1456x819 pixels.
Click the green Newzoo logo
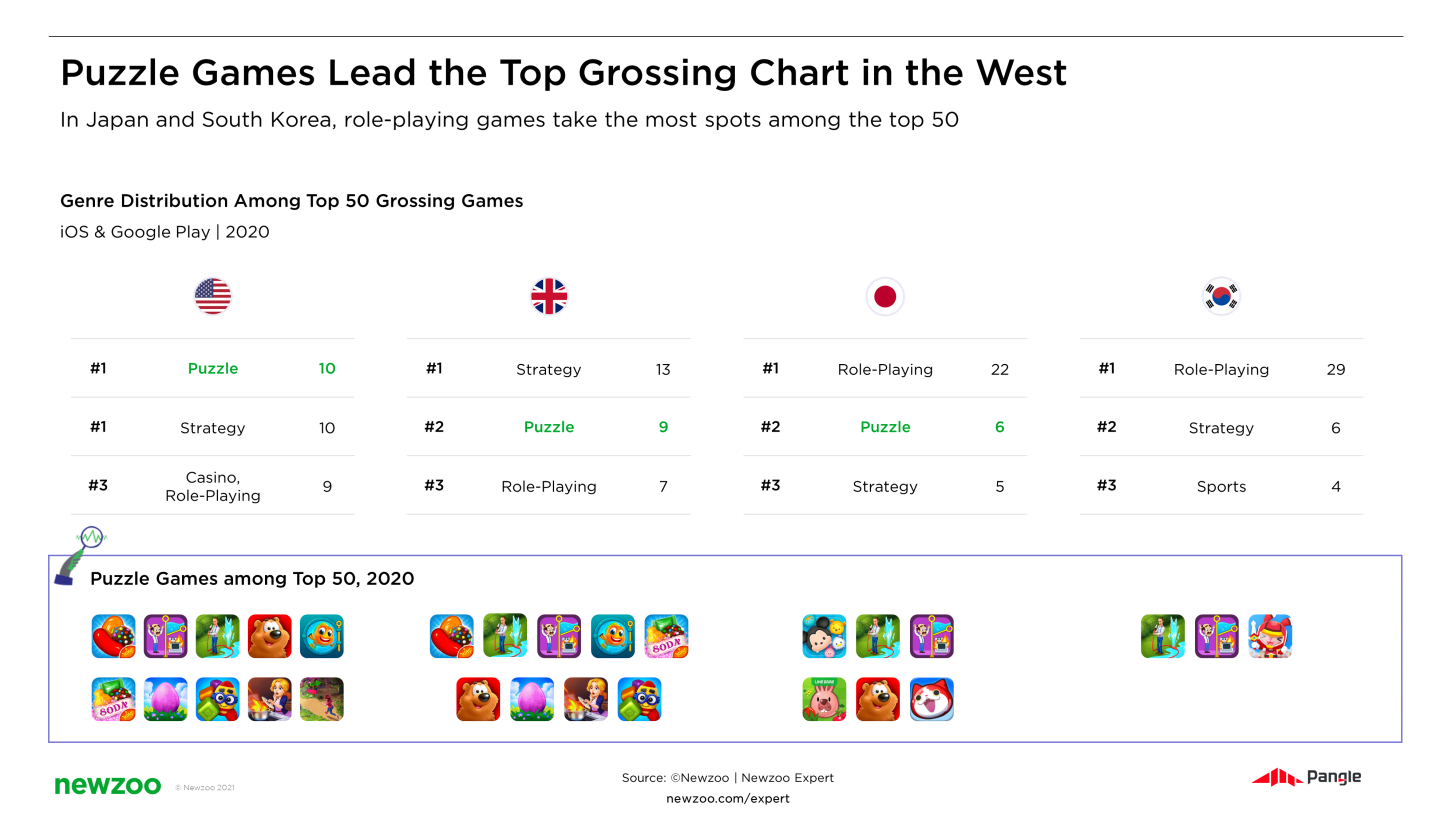click(107, 786)
